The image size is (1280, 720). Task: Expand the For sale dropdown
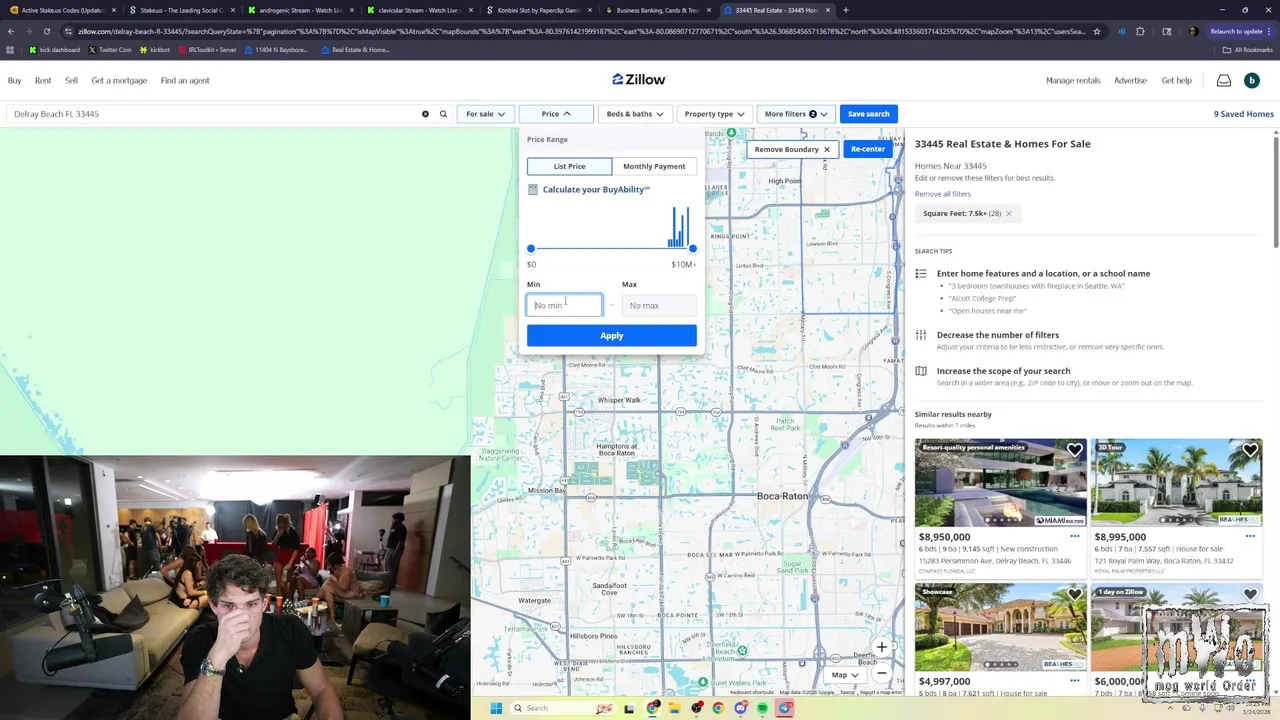point(487,114)
